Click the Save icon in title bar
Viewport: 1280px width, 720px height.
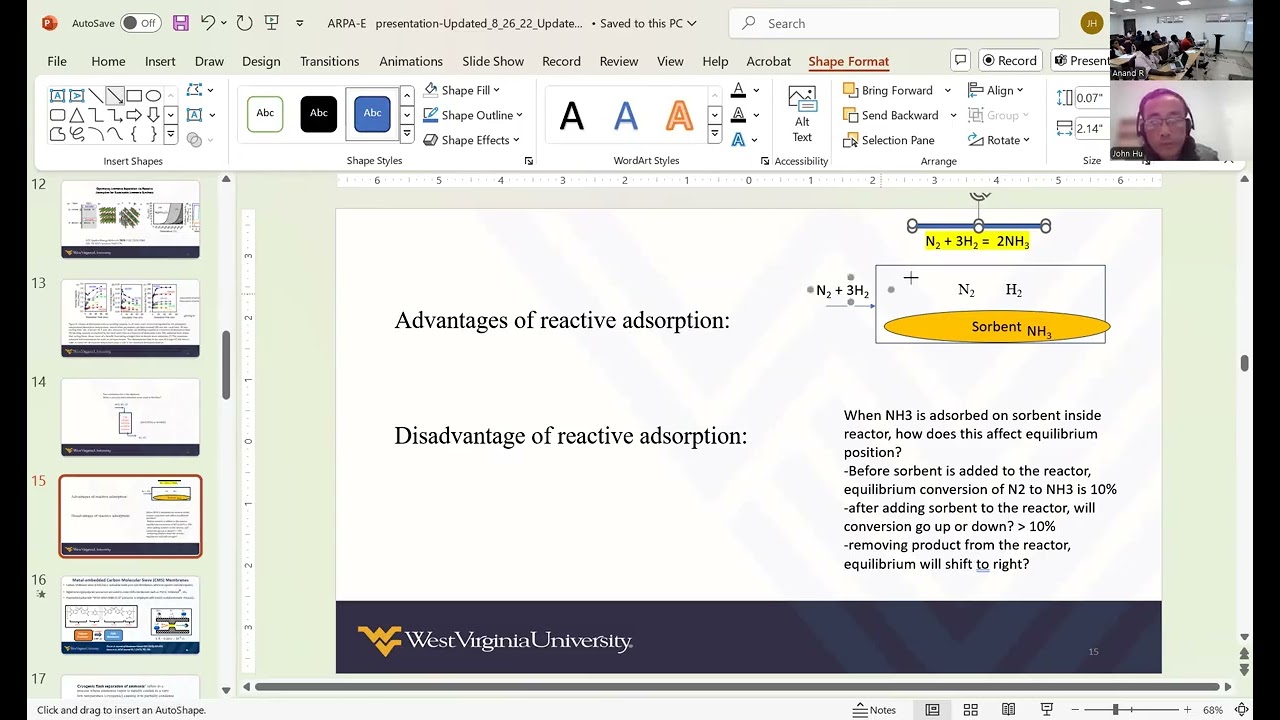tap(180, 23)
